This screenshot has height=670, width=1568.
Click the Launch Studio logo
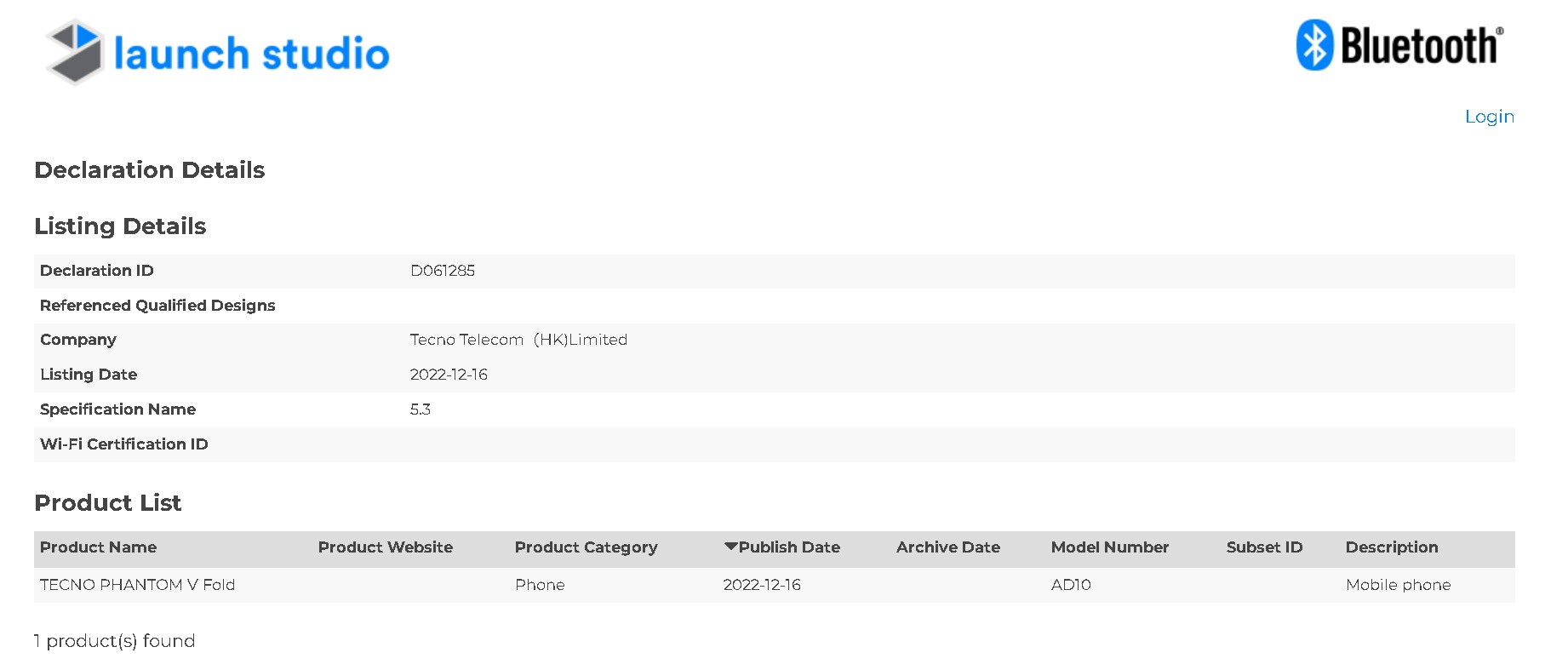pyautogui.click(x=218, y=53)
